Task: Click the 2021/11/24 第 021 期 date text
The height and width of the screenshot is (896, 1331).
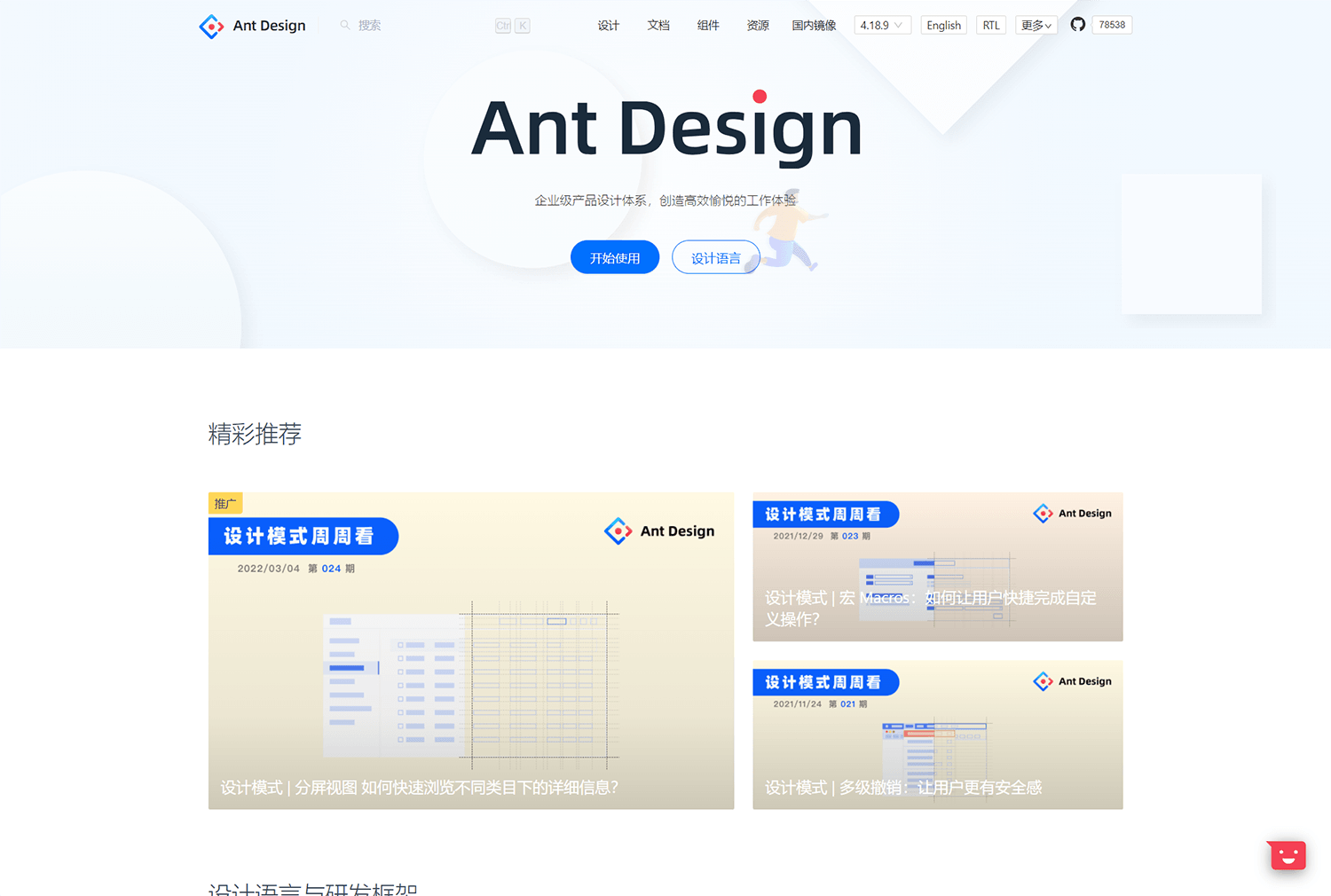Action: pos(820,704)
